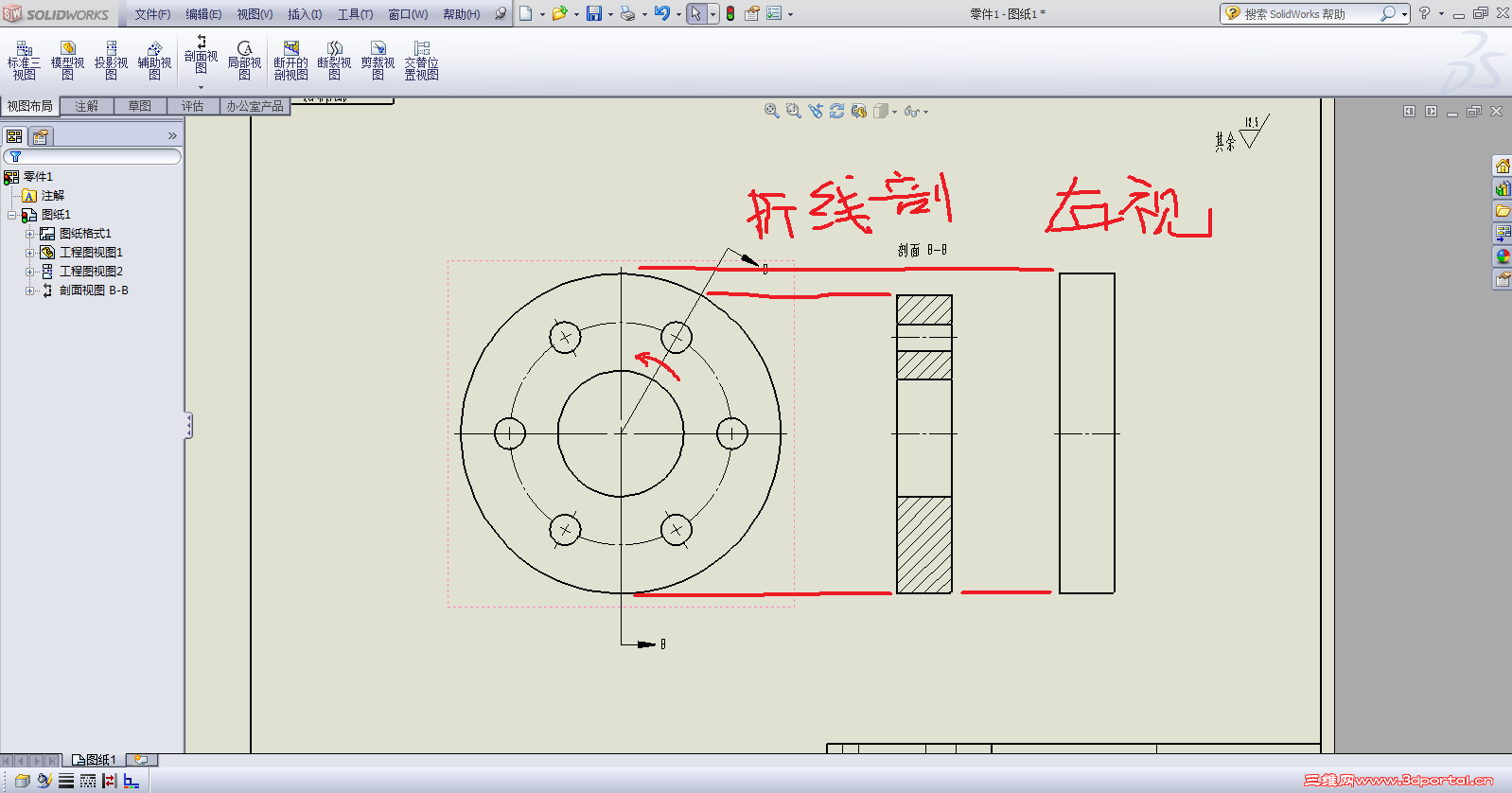Open the 窗口(W) menu

[x=408, y=14]
